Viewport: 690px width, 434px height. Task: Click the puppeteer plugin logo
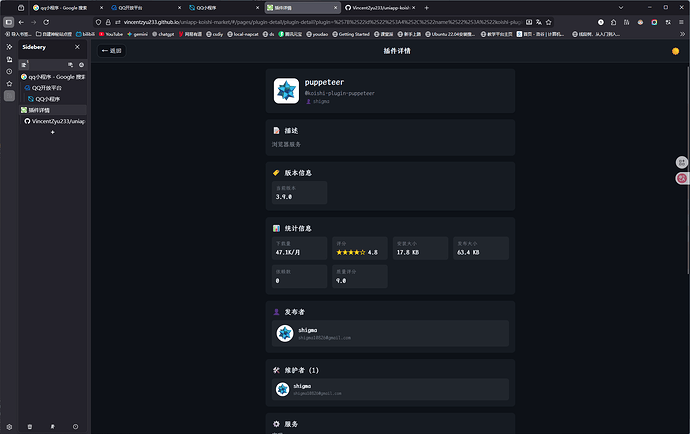pyautogui.click(x=287, y=91)
